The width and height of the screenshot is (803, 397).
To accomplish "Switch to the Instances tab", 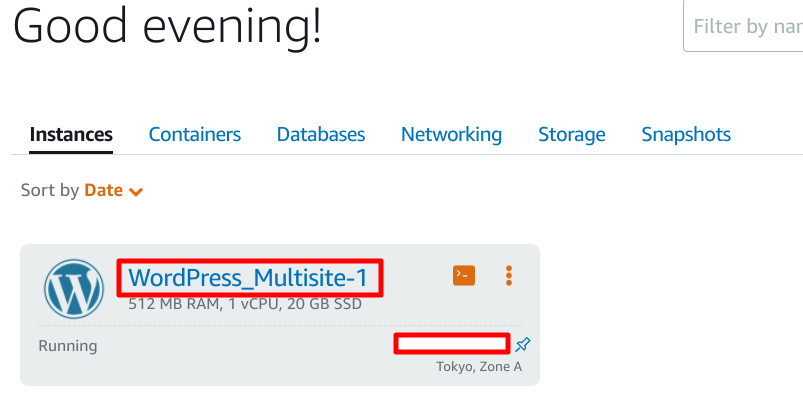I will pyautogui.click(x=71, y=134).
